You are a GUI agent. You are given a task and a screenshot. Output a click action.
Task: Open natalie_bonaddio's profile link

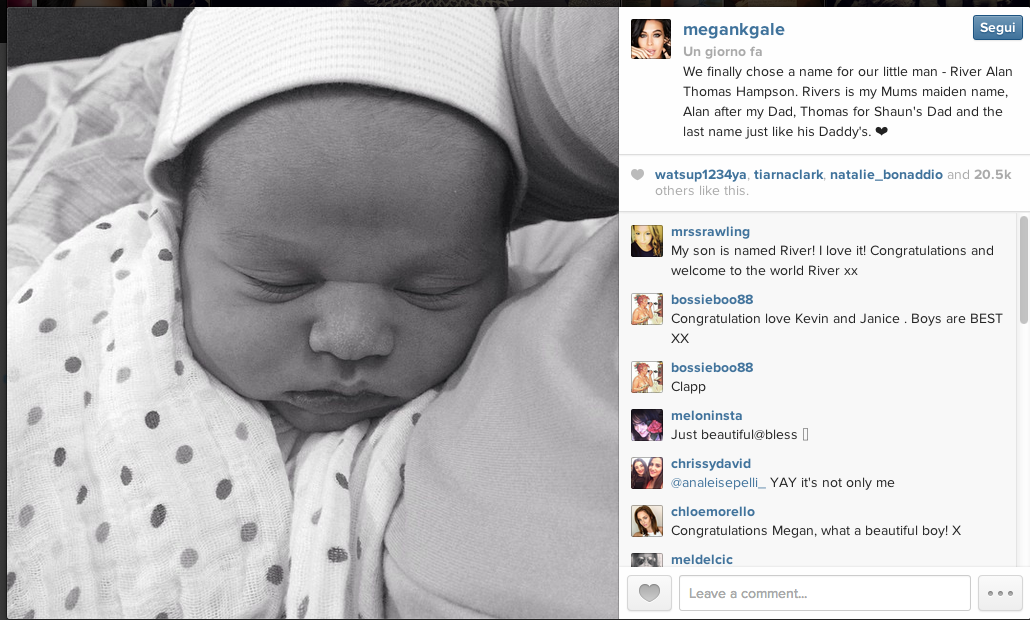[x=886, y=175]
